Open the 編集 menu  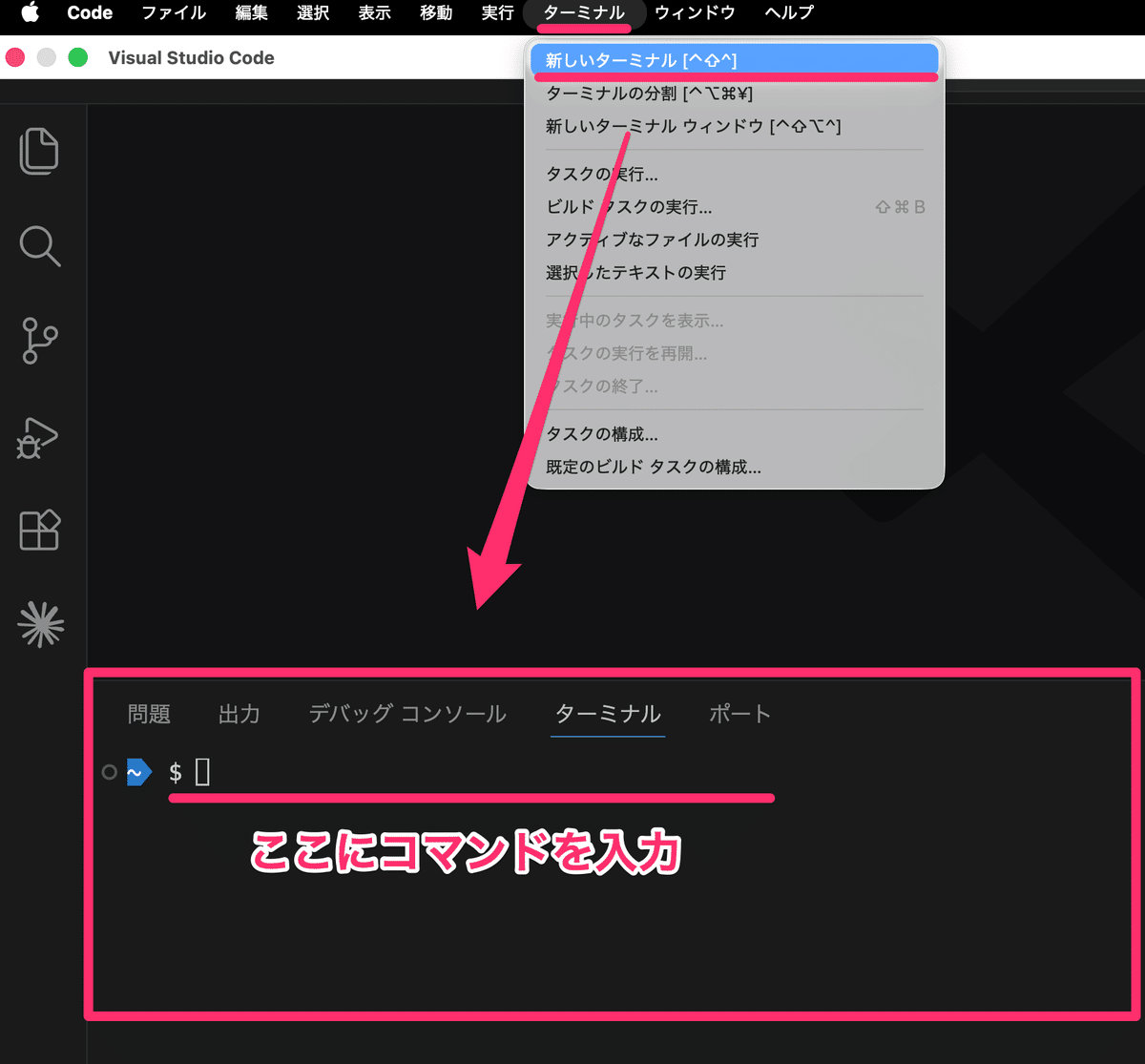click(x=252, y=12)
